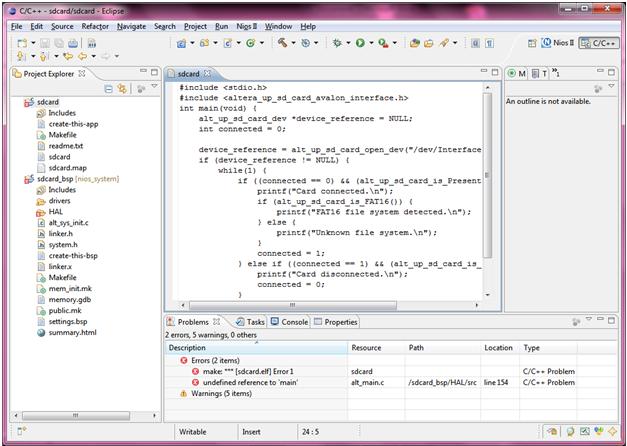Open the Refactor menu
The height and width of the screenshot is (446, 627).
click(95, 26)
